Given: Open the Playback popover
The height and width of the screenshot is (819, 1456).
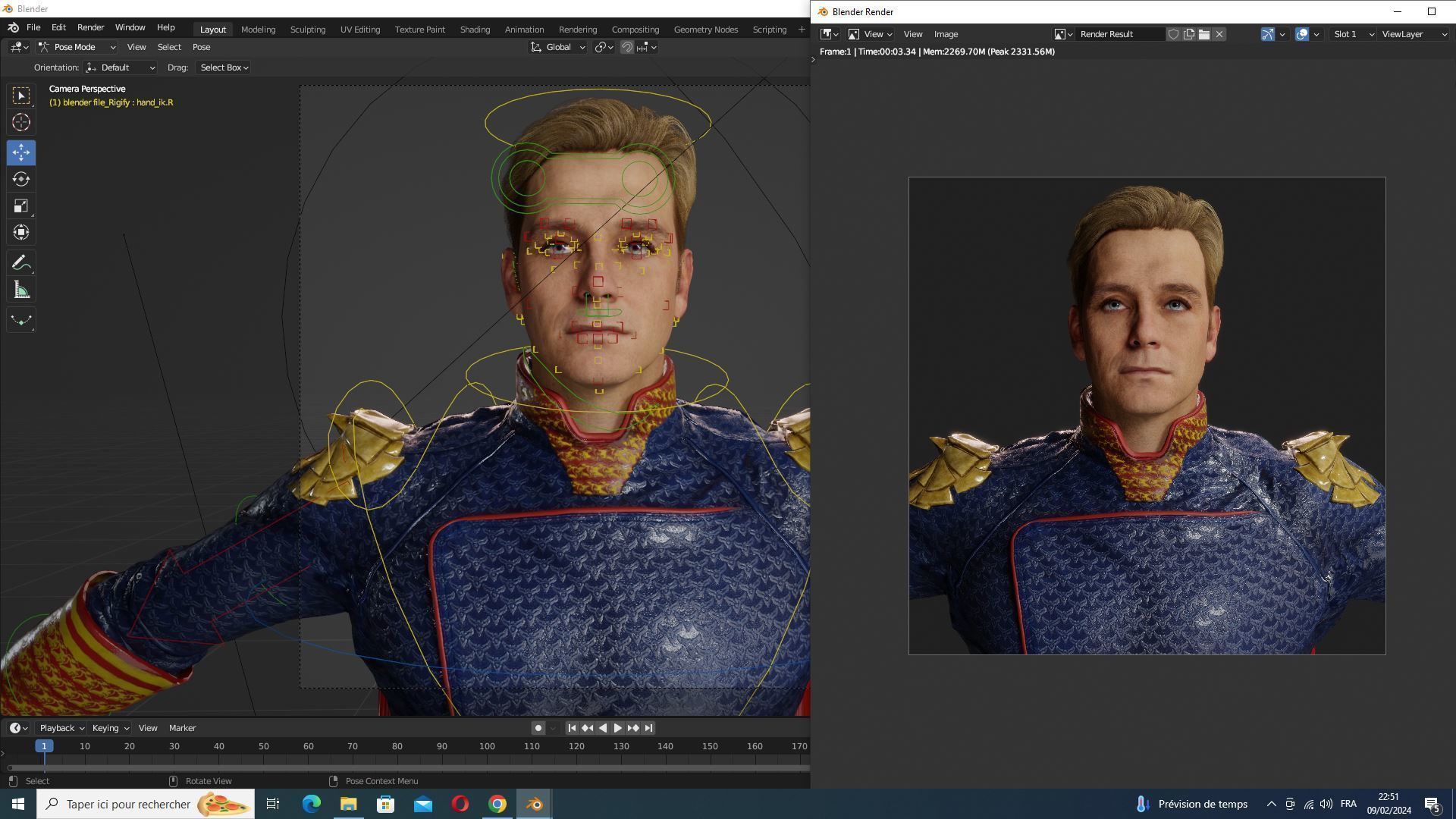Looking at the screenshot, I should (x=61, y=728).
